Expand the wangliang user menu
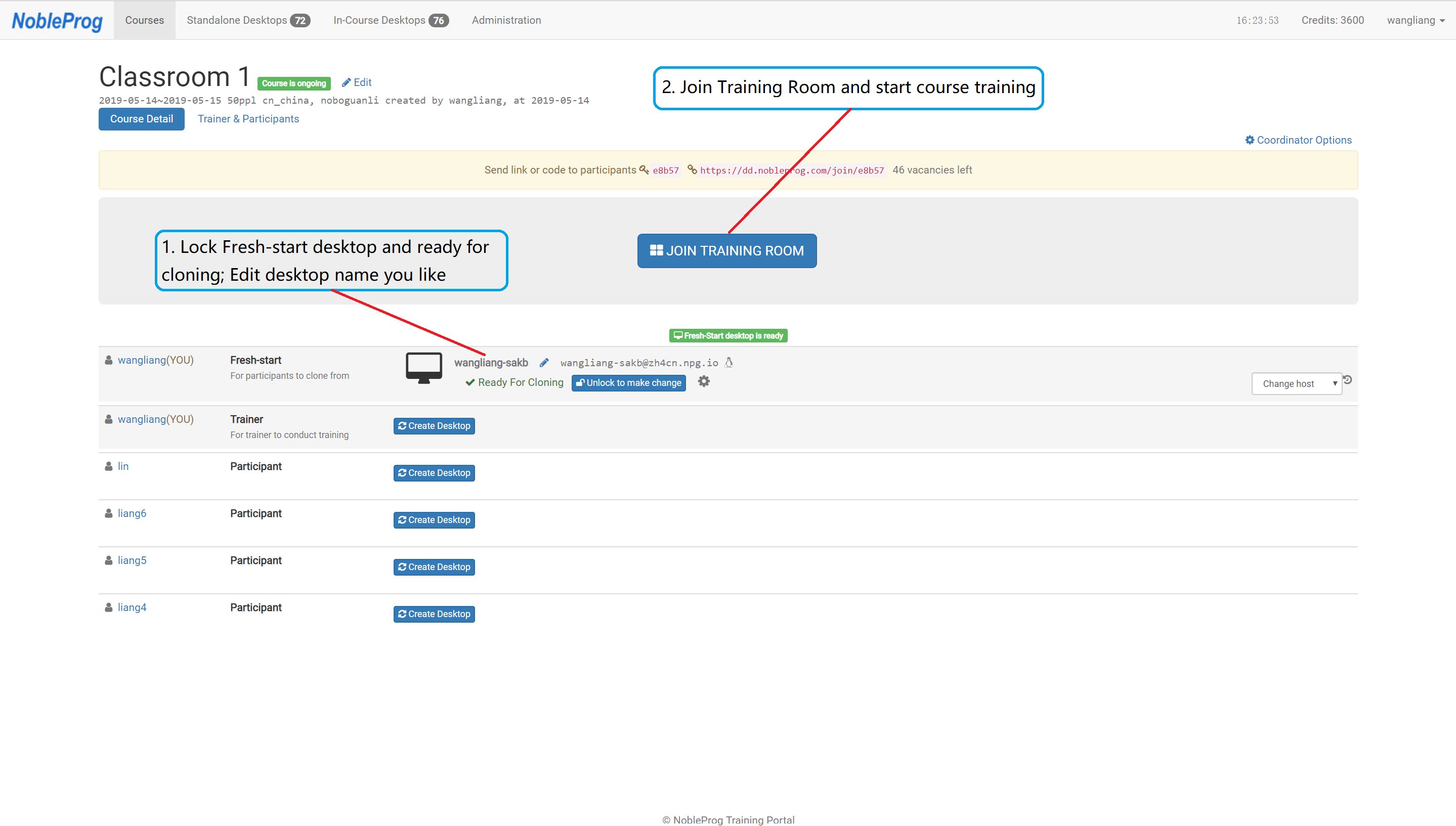1456x826 pixels. pos(1415,20)
